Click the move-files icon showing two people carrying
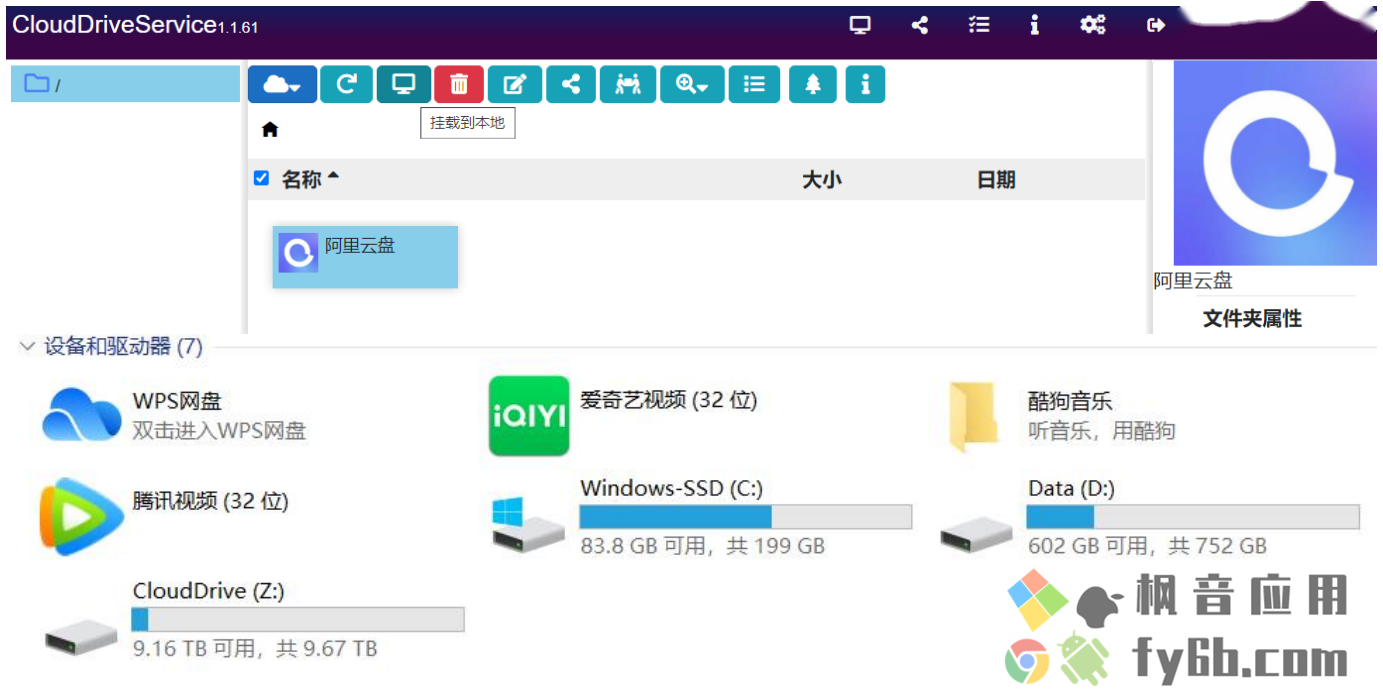 click(x=628, y=85)
